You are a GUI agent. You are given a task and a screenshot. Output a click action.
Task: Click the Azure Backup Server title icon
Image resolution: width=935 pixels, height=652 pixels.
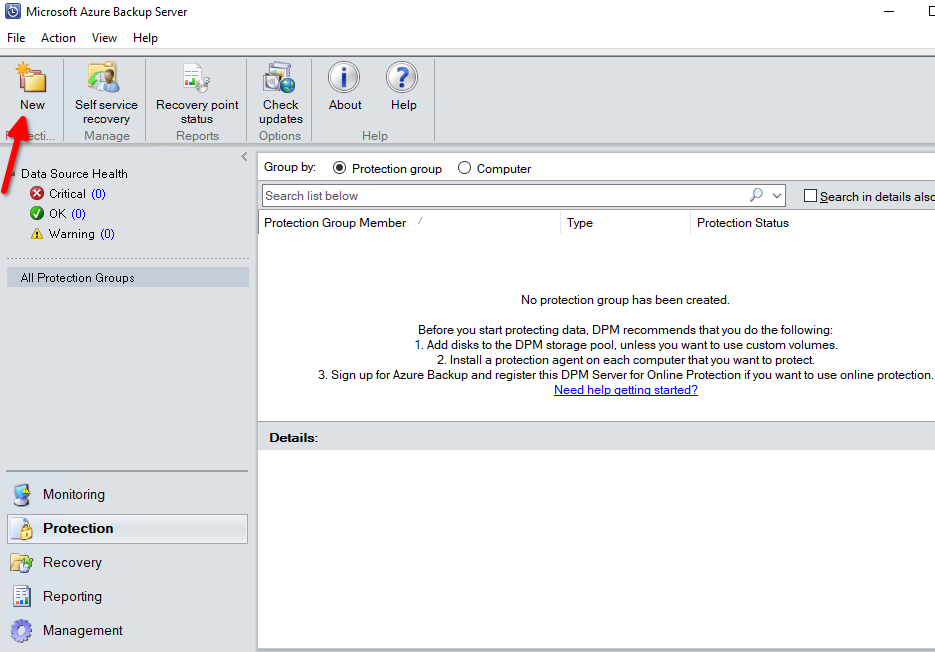13,11
